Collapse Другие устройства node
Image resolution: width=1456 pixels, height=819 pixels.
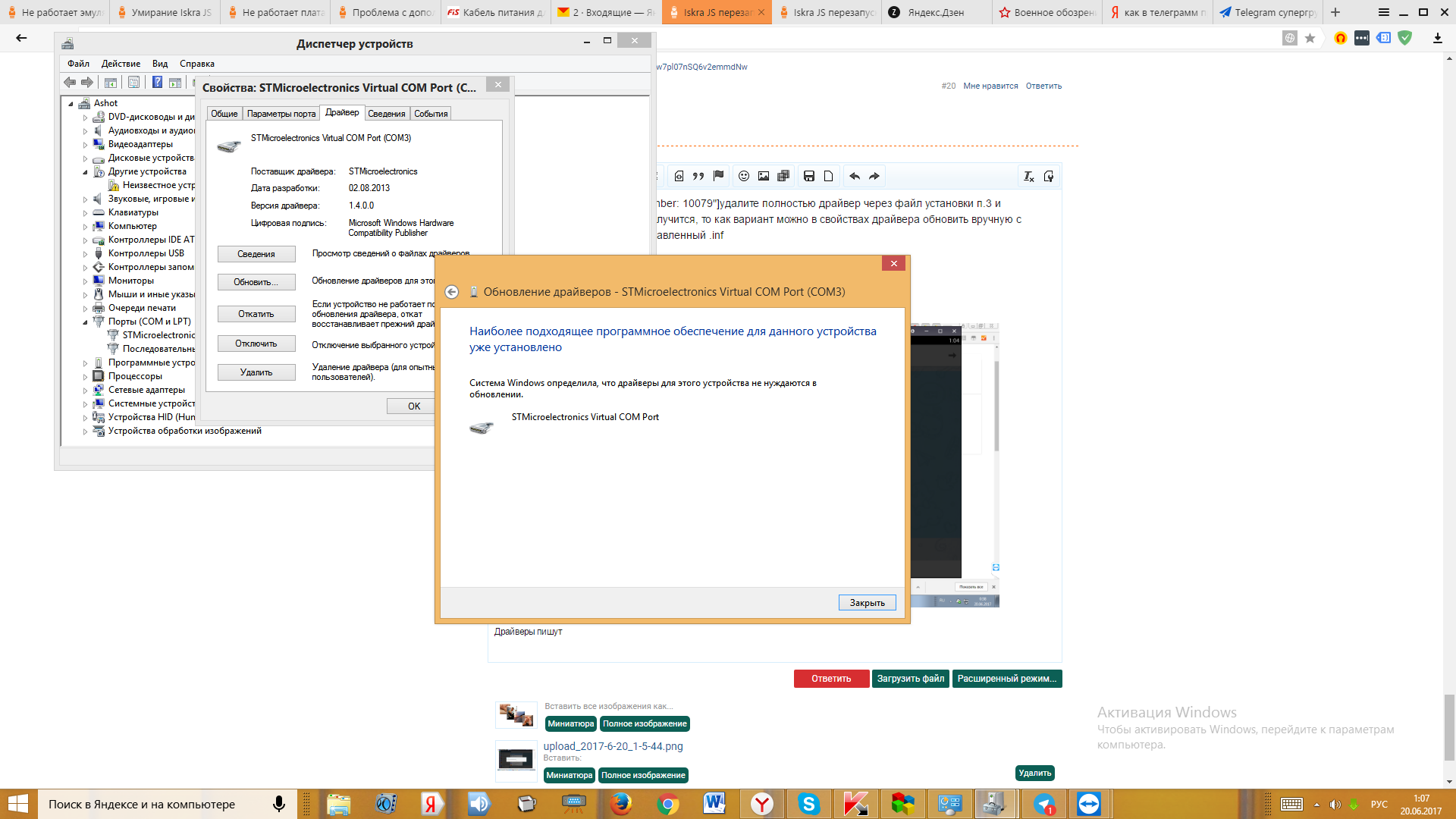(85, 172)
